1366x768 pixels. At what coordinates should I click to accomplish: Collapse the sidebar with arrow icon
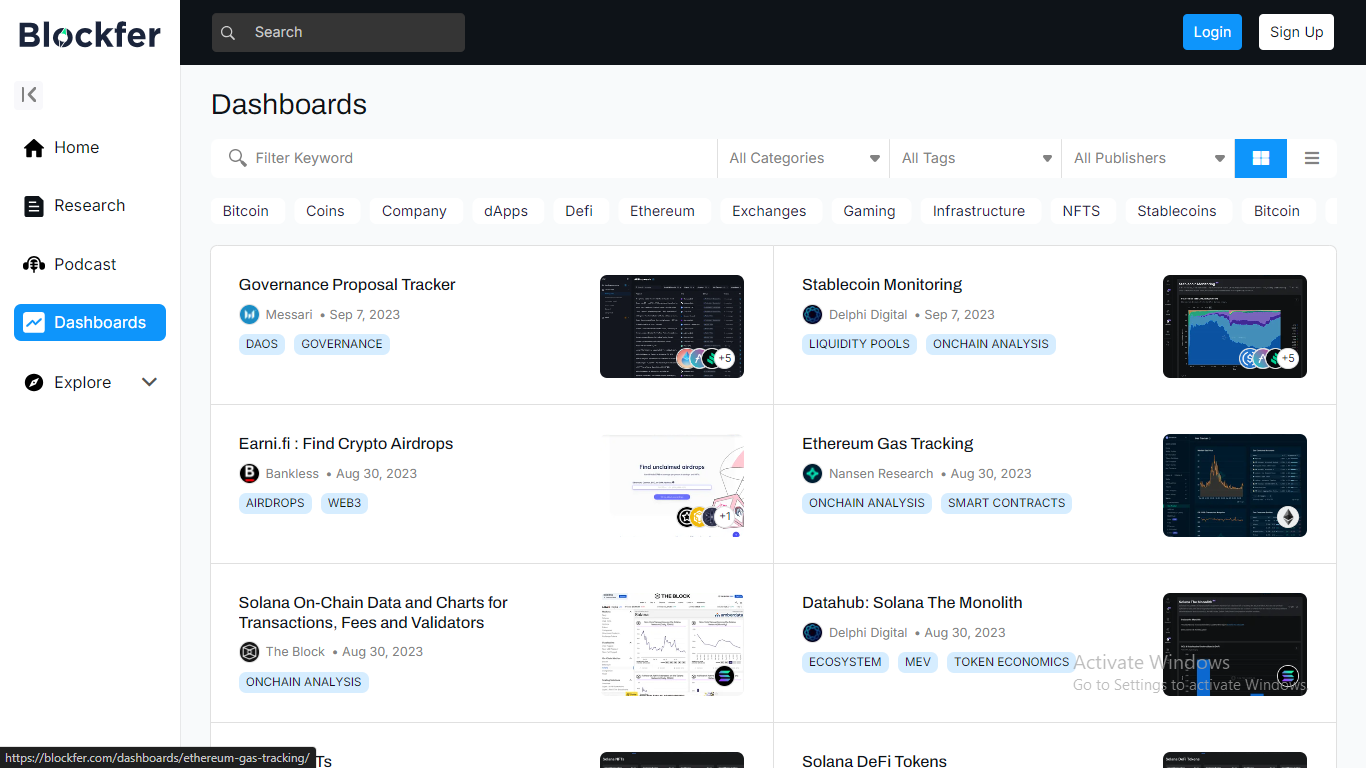(x=29, y=95)
